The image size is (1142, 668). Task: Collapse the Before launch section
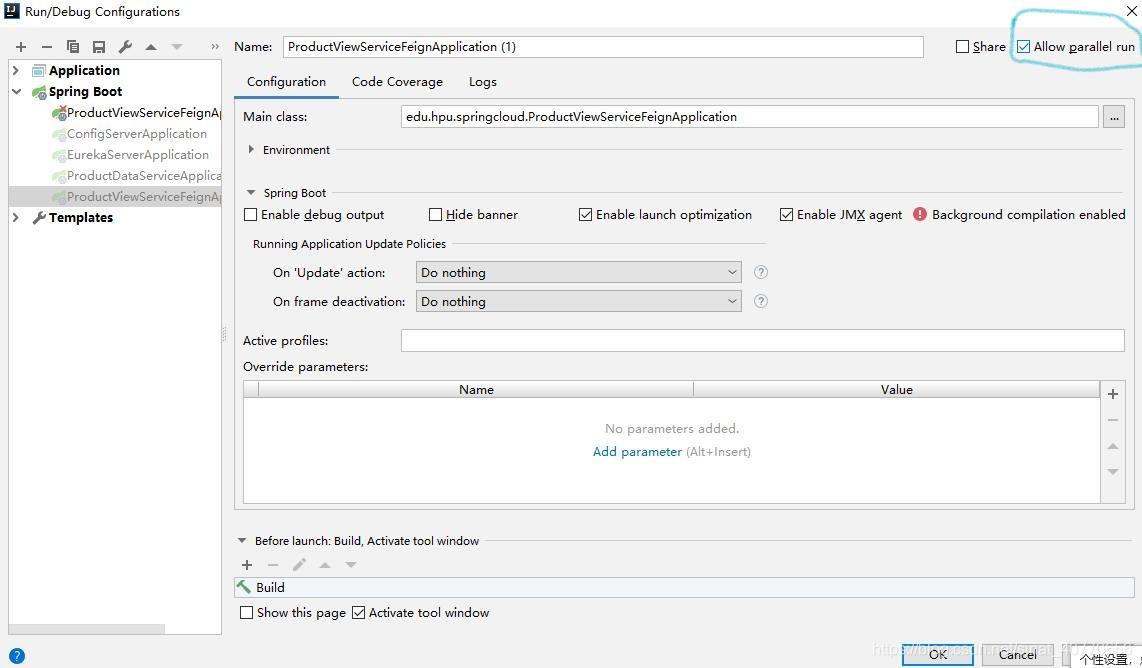click(x=242, y=541)
